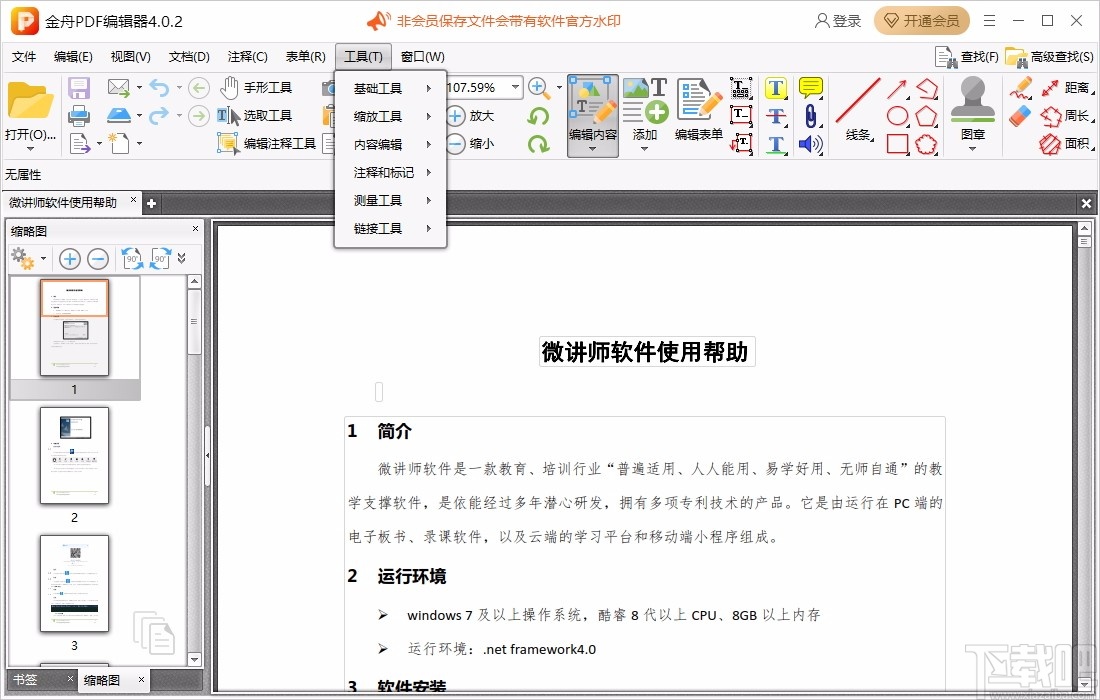Click the 距离 distance measurement tool

pos(1075,88)
